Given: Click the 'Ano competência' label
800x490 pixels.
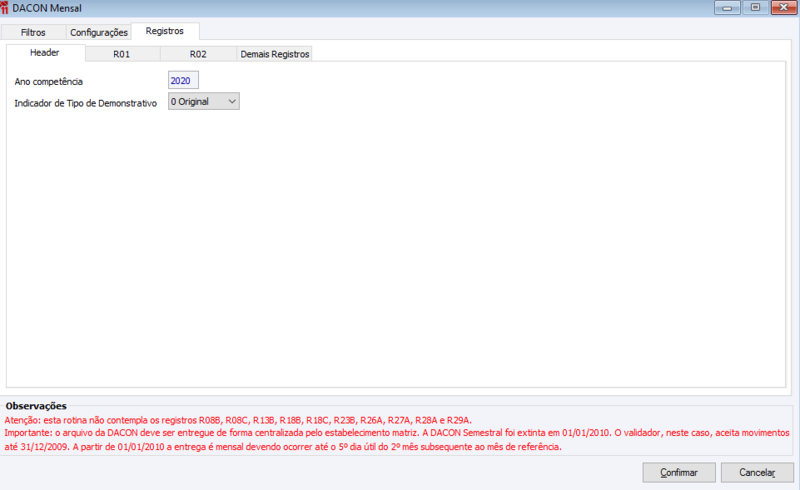Looking at the screenshot, I should [48, 82].
